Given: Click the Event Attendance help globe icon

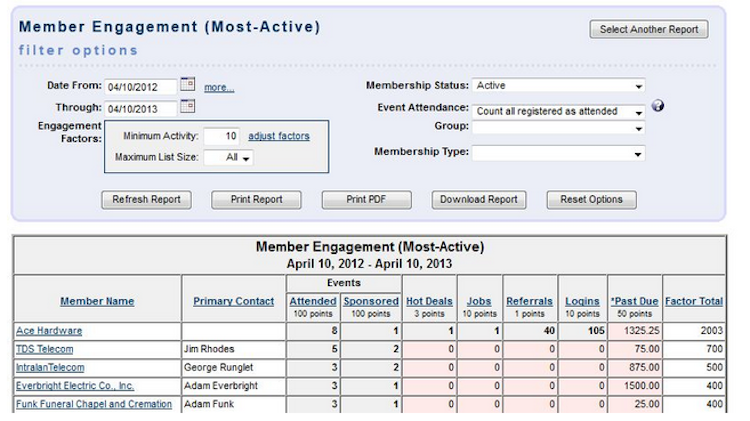Looking at the screenshot, I should [658, 108].
